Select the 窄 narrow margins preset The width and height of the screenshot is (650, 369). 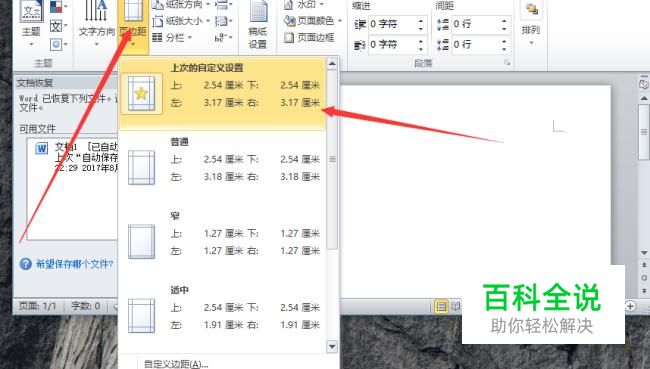tap(223, 242)
